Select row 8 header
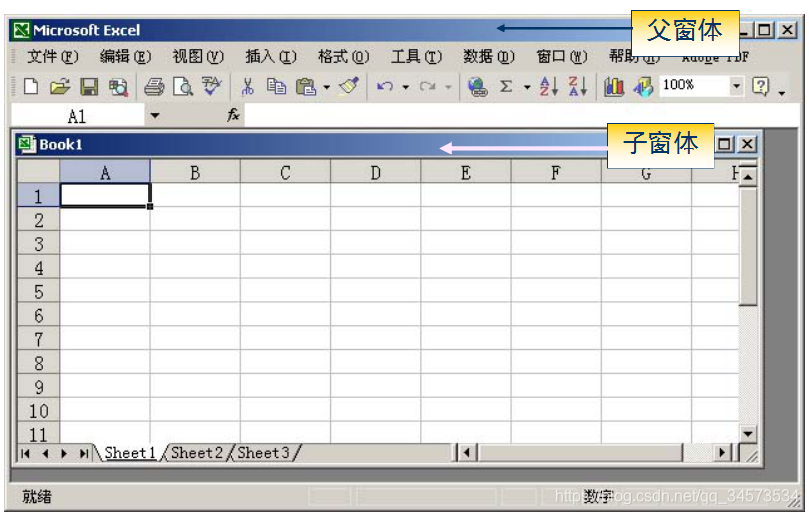This screenshot has width=809, height=515. coord(39,363)
